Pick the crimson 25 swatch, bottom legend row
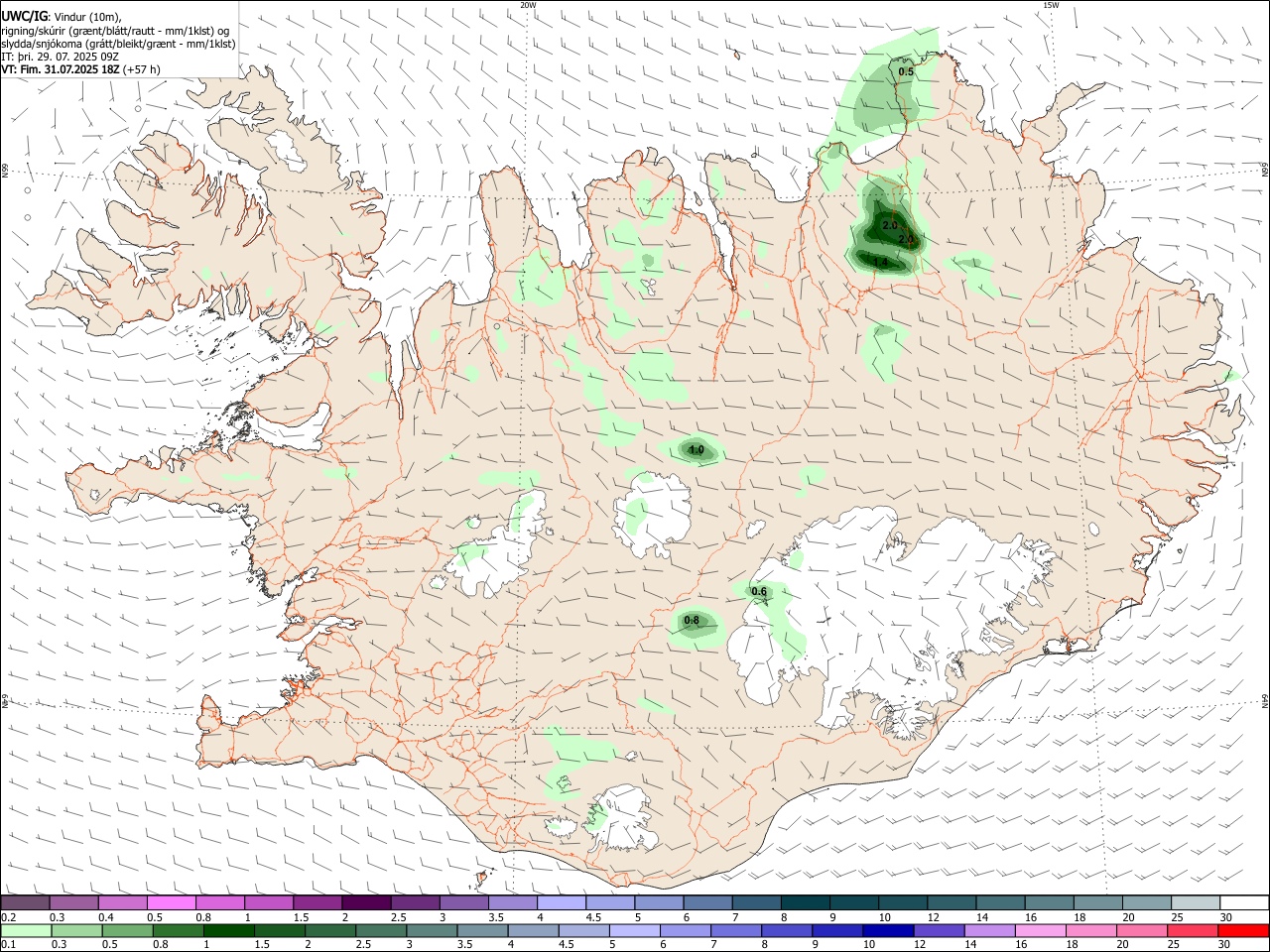Screen dimensions: 1270x952 click(x=1193, y=931)
